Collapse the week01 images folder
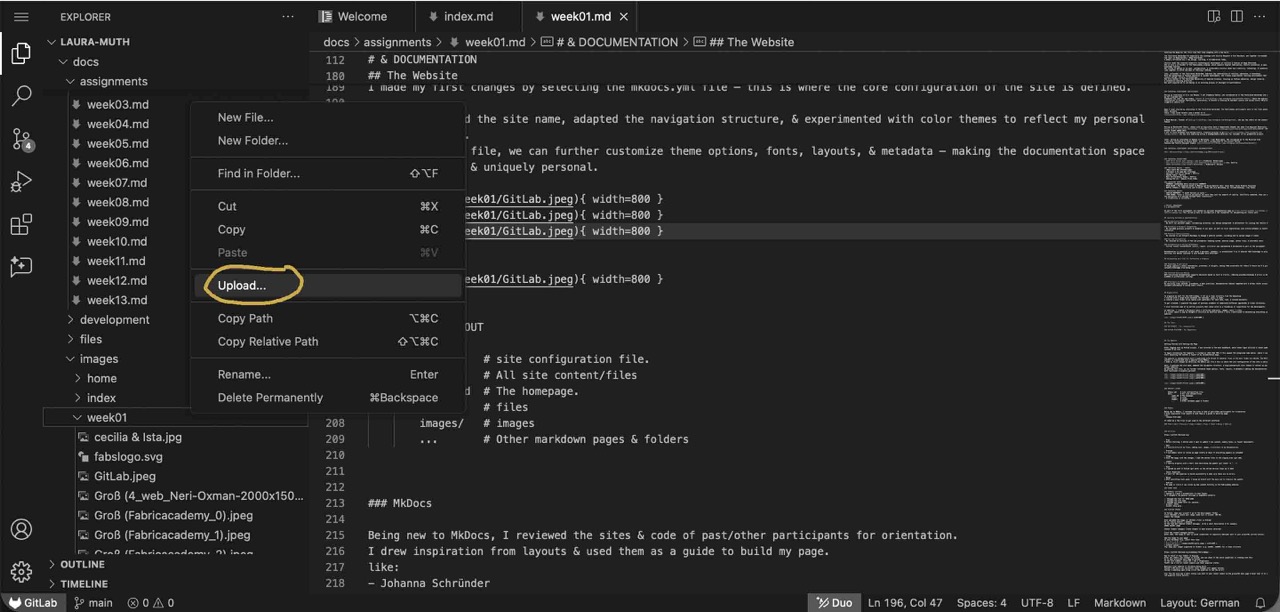This screenshot has height=612, width=1280. coord(106,417)
